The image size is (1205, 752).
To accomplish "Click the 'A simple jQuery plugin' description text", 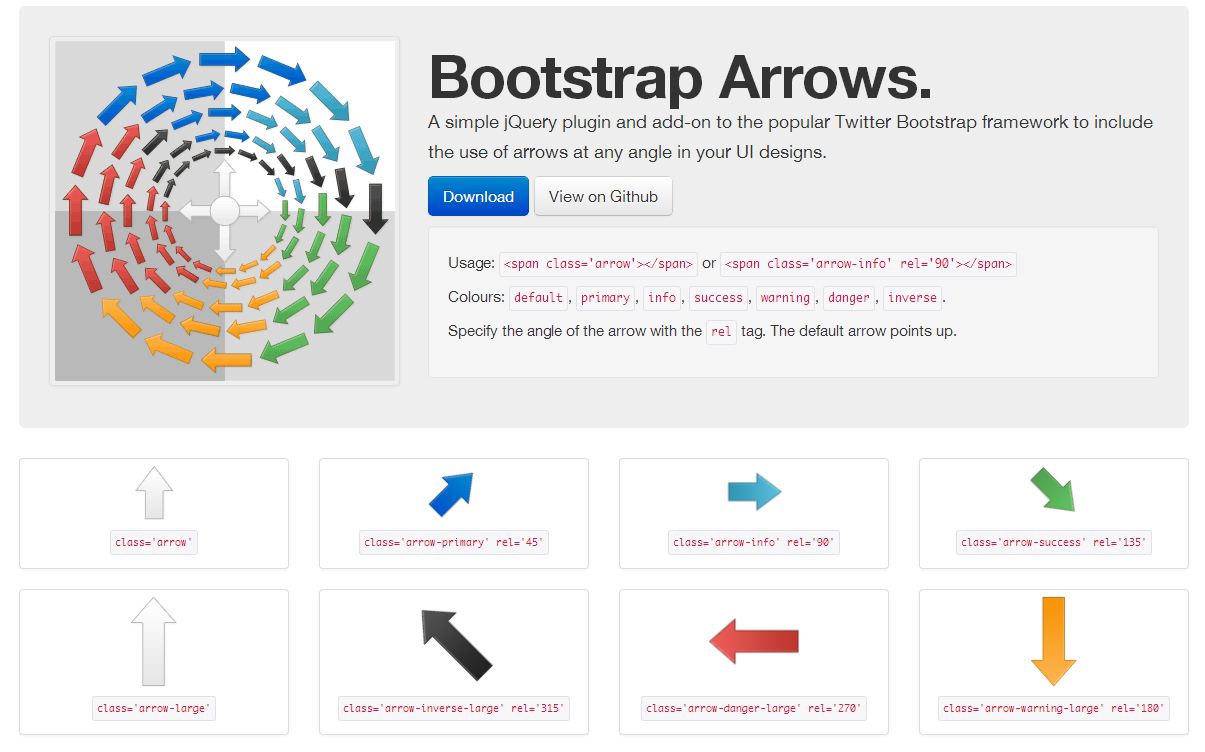I will pos(790,137).
